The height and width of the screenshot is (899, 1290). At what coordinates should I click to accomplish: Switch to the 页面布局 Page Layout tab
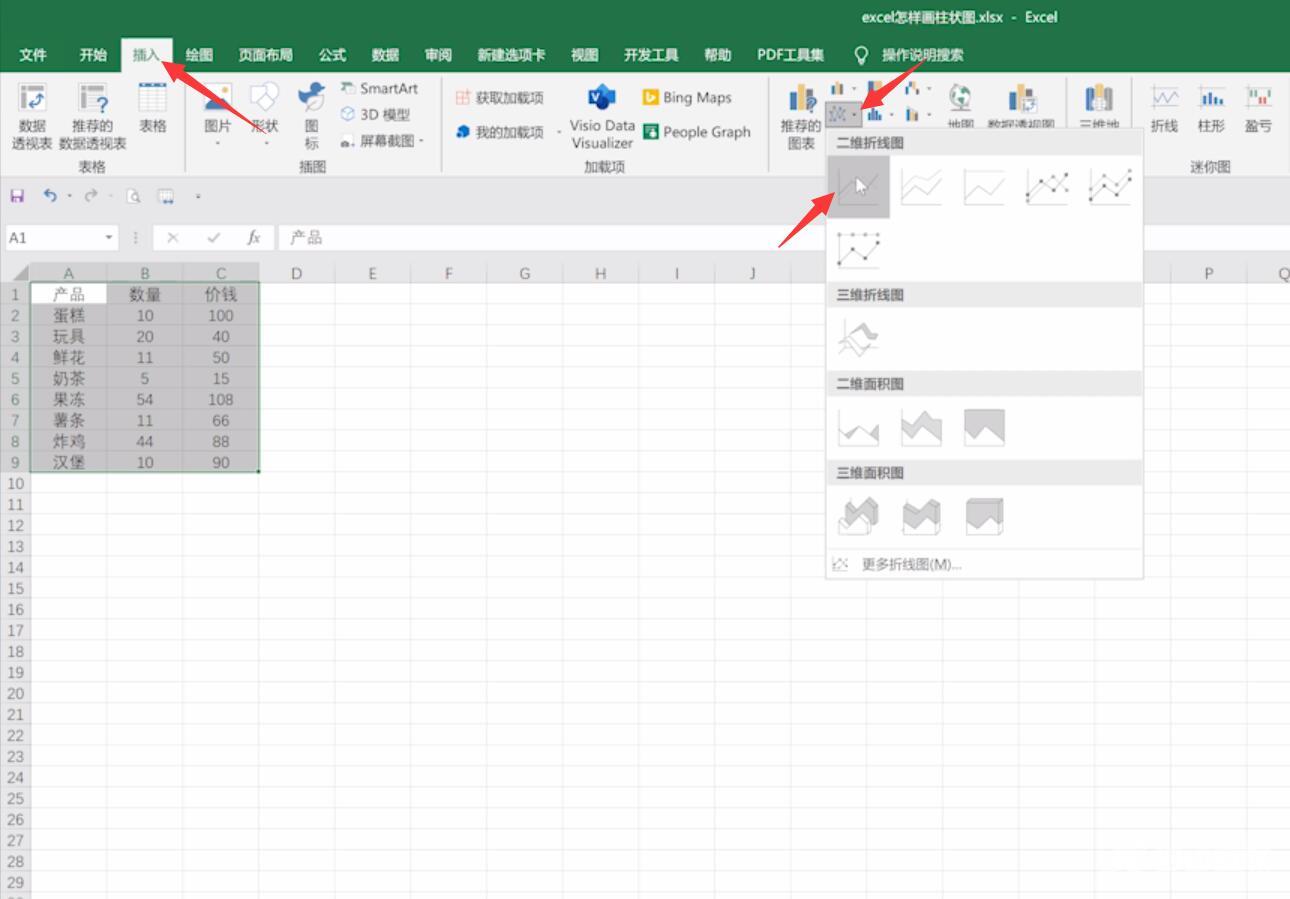pos(266,55)
